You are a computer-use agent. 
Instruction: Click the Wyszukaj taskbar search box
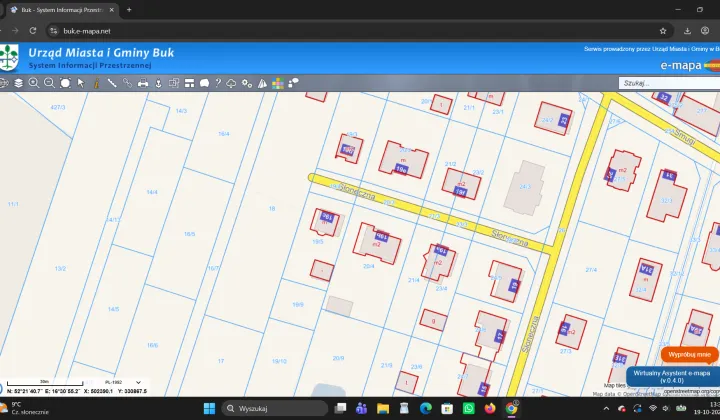point(275,409)
